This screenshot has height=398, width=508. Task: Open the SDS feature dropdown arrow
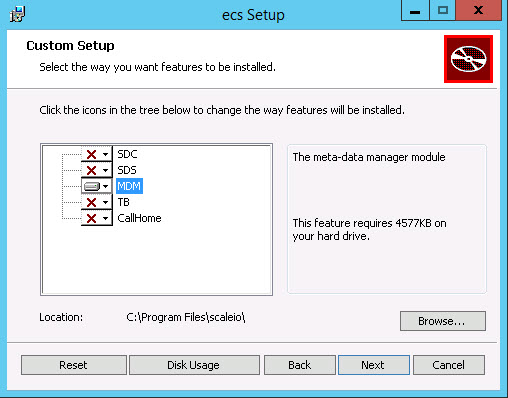tap(105, 170)
